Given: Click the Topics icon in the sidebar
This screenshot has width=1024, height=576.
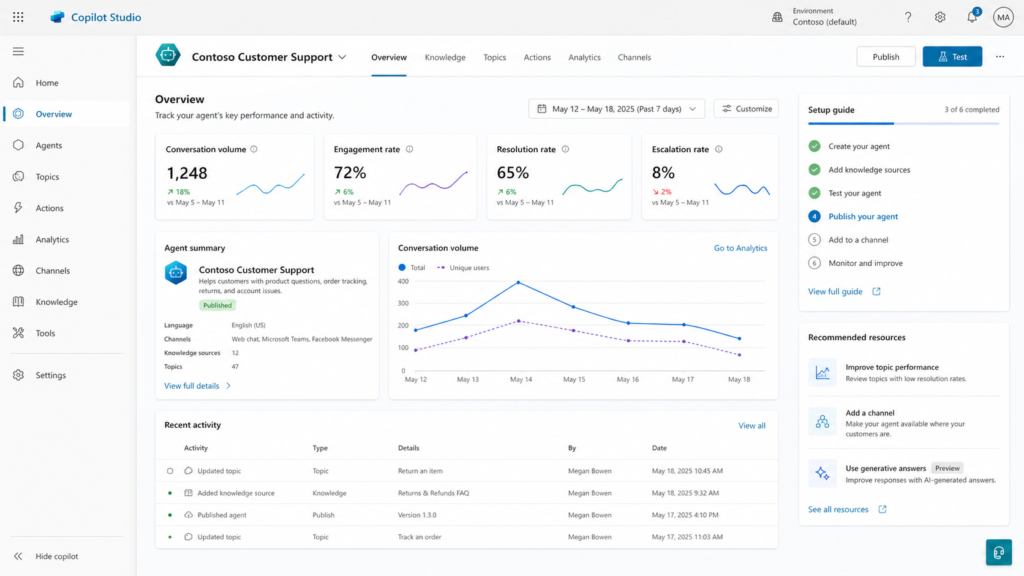Looking at the screenshot, I should pos(18,176).
